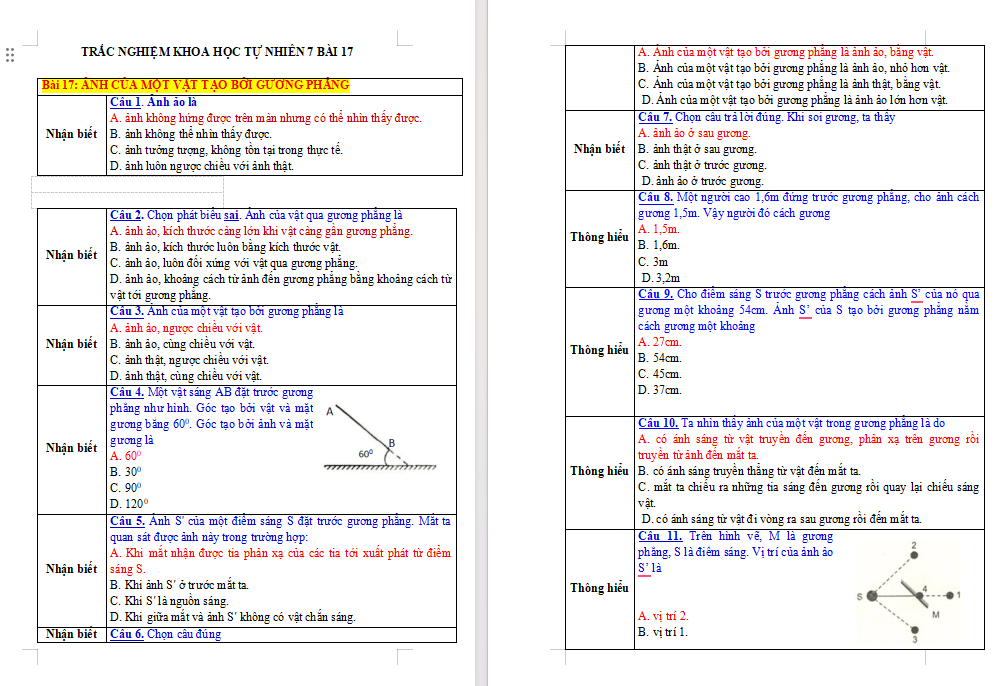
Task: Click answer 'B. Khi ảnh S′ ở trước mắt ta'
Action: (x=180, y=585)
